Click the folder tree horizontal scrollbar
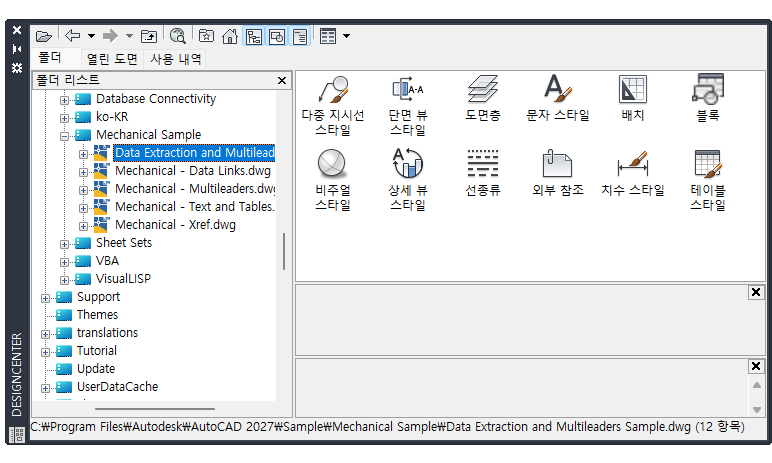The image size is (772, 463). coord(155,409)
